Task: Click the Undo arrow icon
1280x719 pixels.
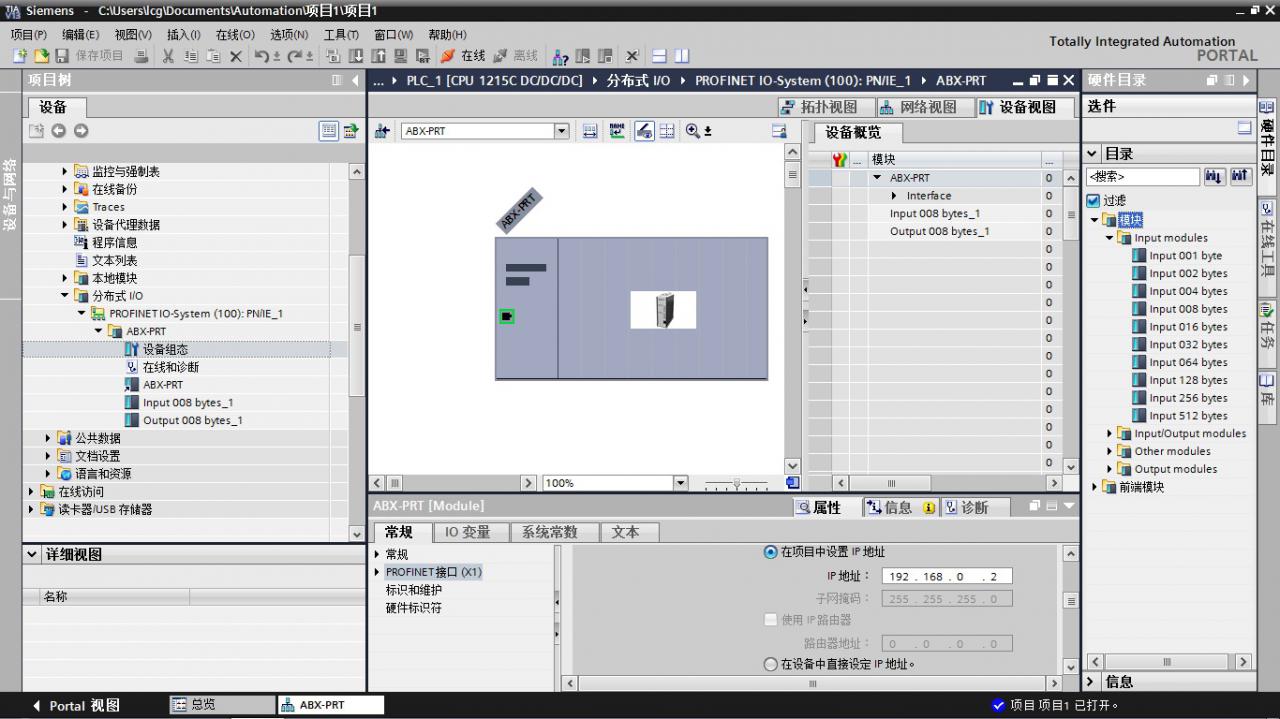Action: (x=262, y=56)
